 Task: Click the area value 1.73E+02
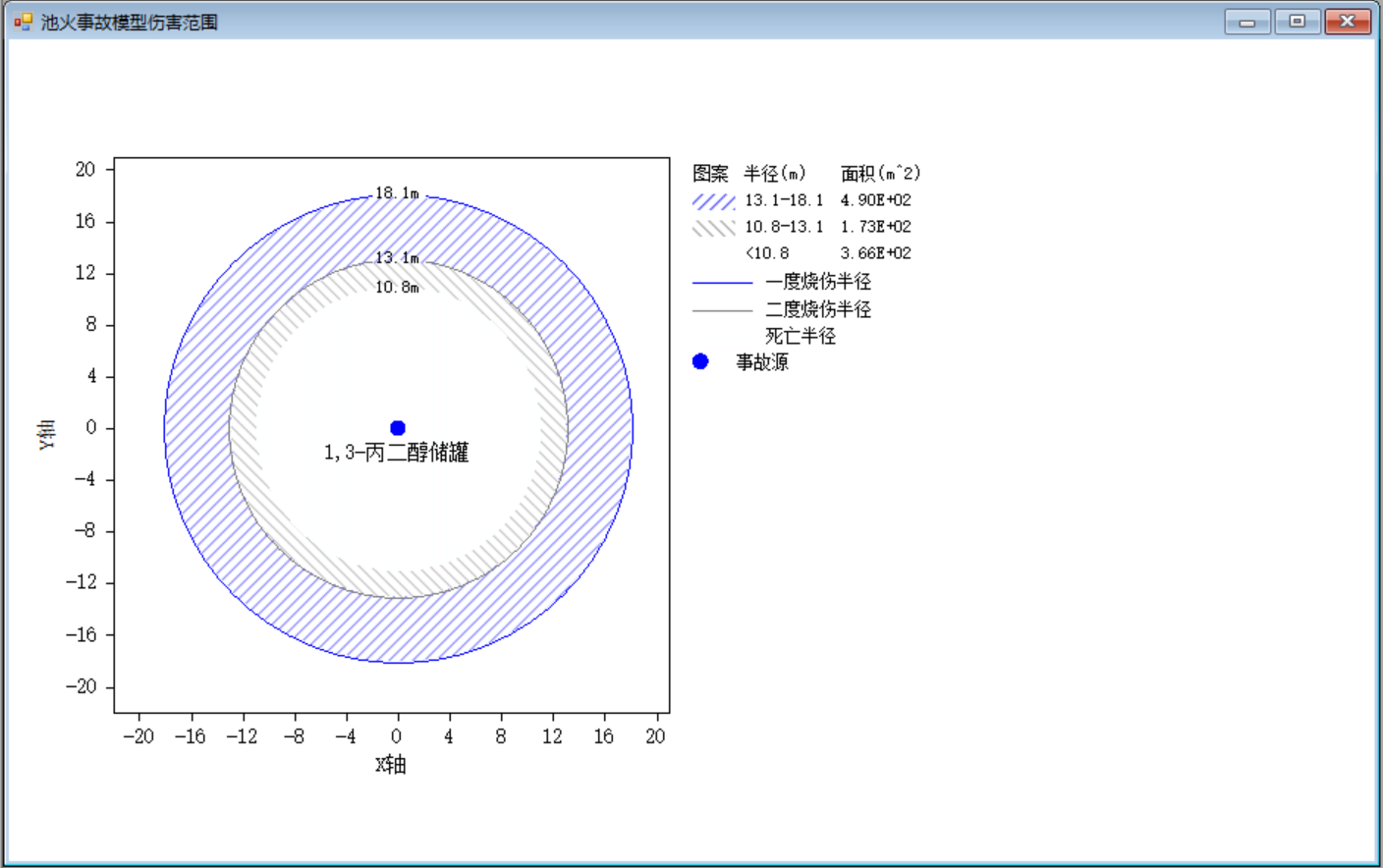[875, 227]
